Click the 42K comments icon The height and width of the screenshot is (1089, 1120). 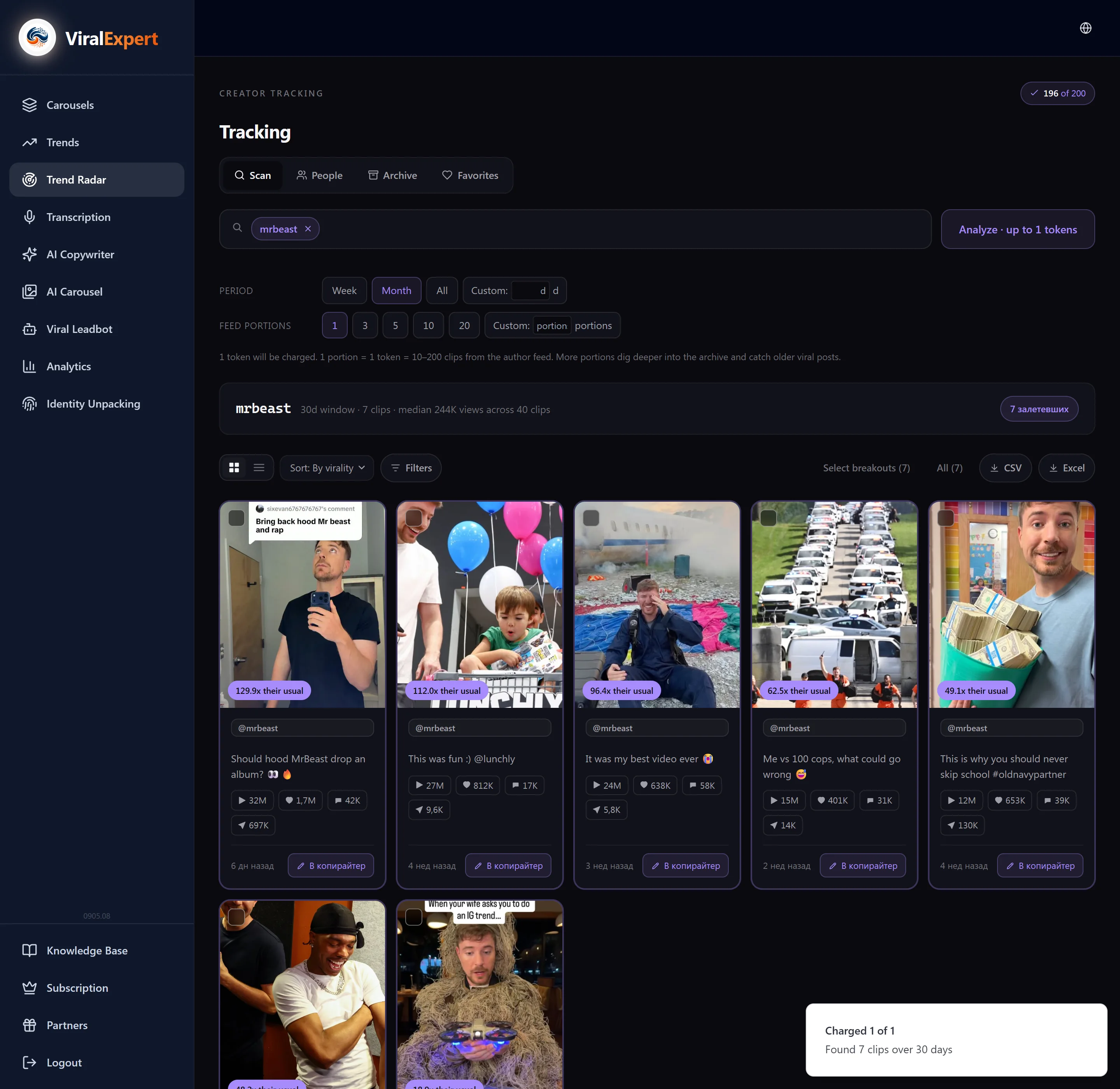pyautogui.click(x=338, y=801)
